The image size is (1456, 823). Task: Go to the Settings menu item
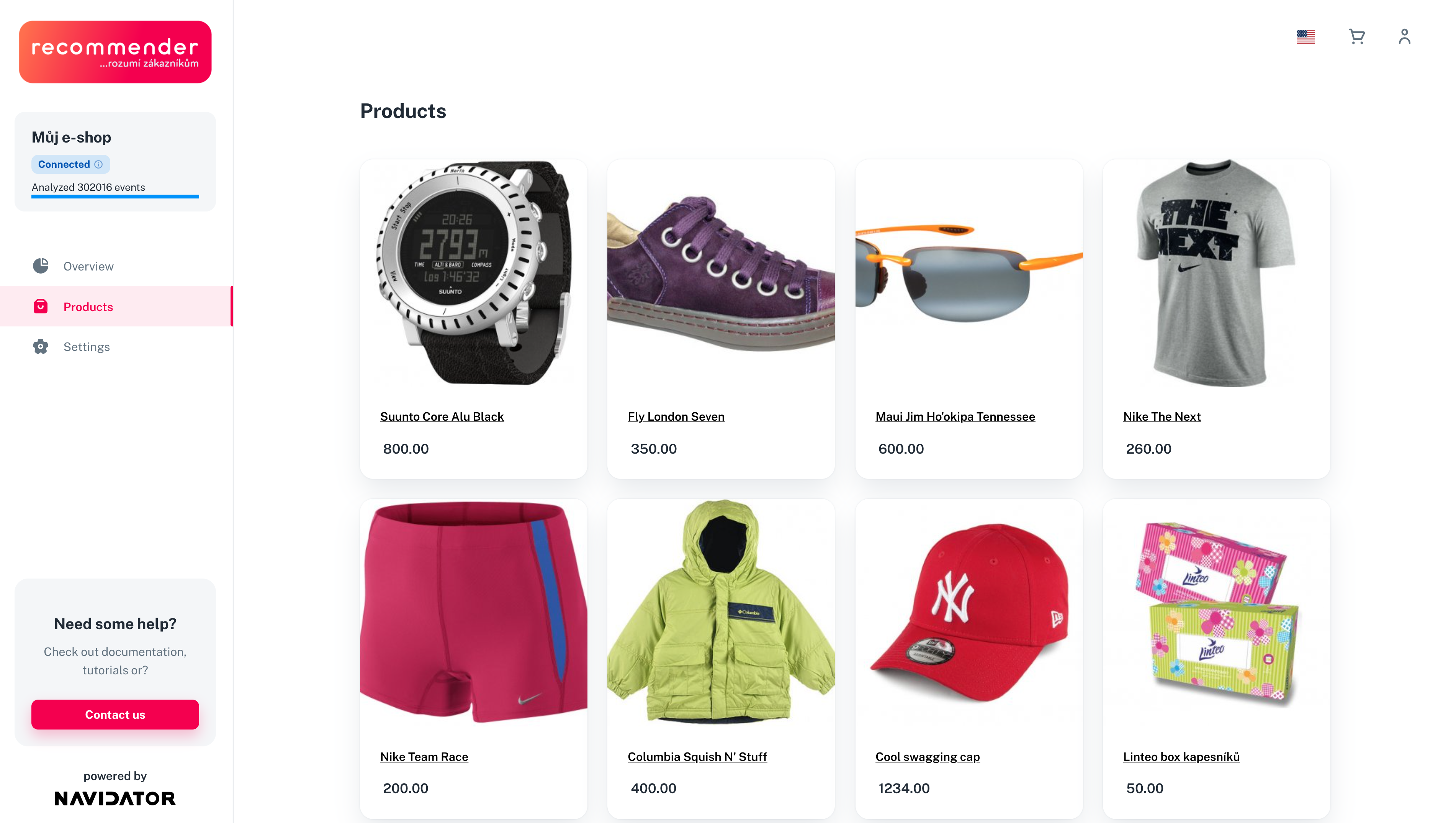click(x=116, y=347)
